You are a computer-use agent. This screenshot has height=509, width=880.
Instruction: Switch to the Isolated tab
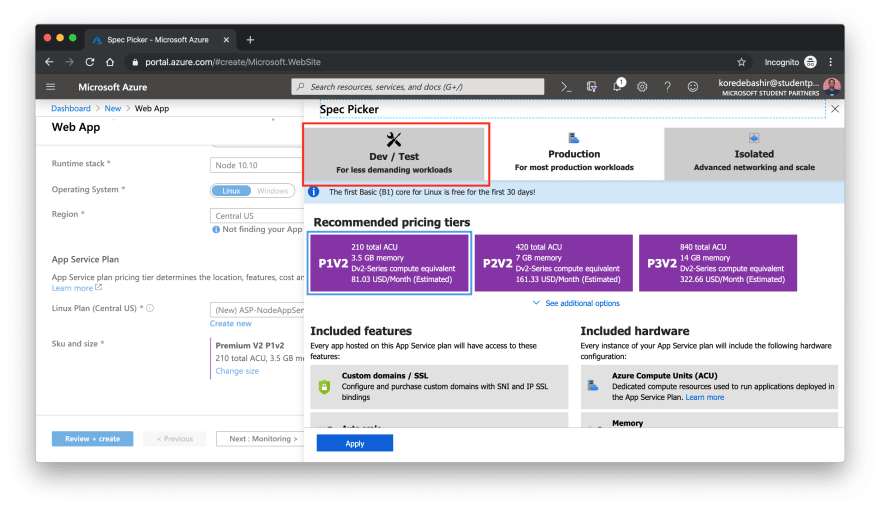[754, 154]
